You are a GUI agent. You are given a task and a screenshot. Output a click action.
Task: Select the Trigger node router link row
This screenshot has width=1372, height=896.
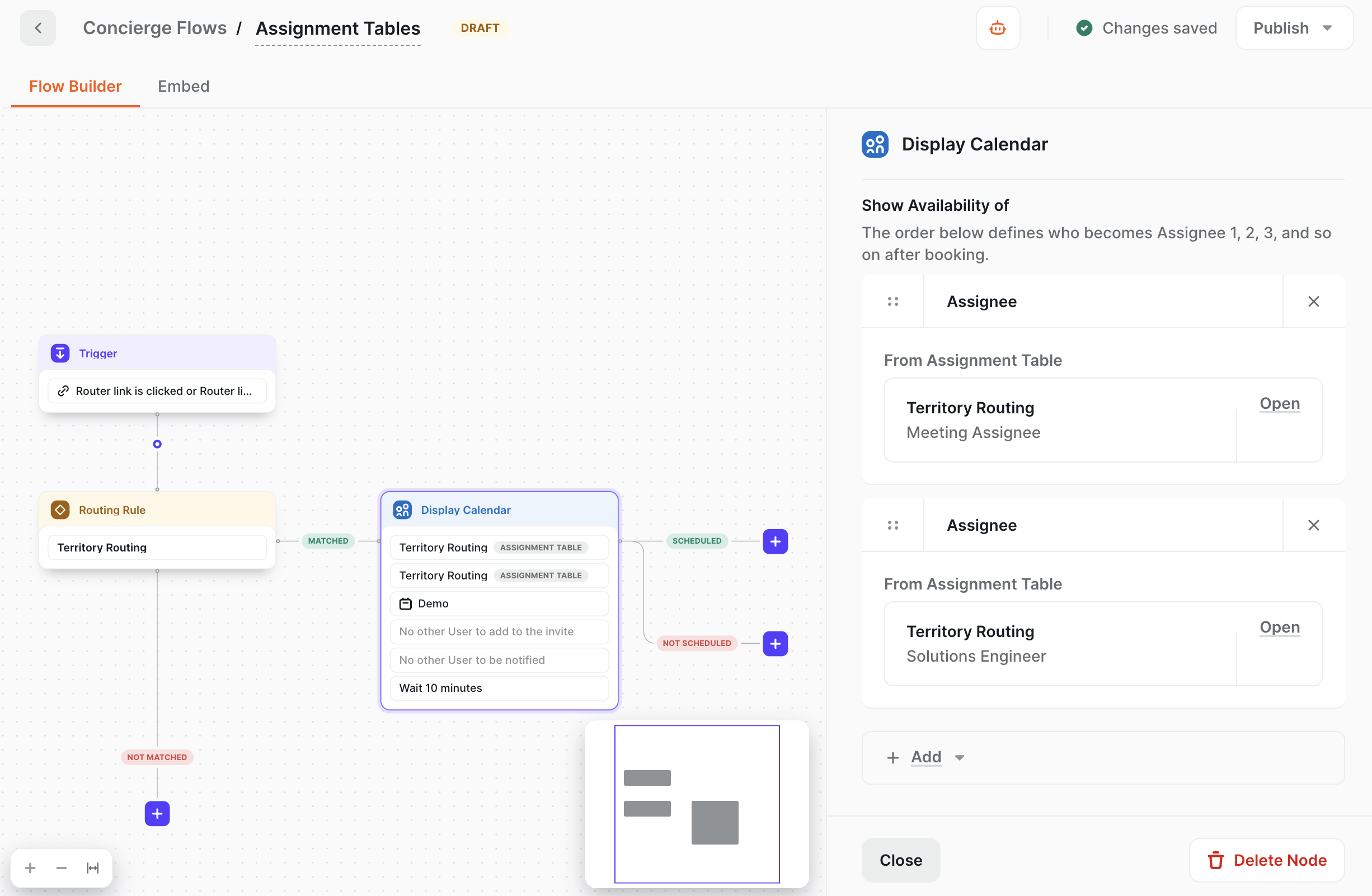tap(157, 390)
